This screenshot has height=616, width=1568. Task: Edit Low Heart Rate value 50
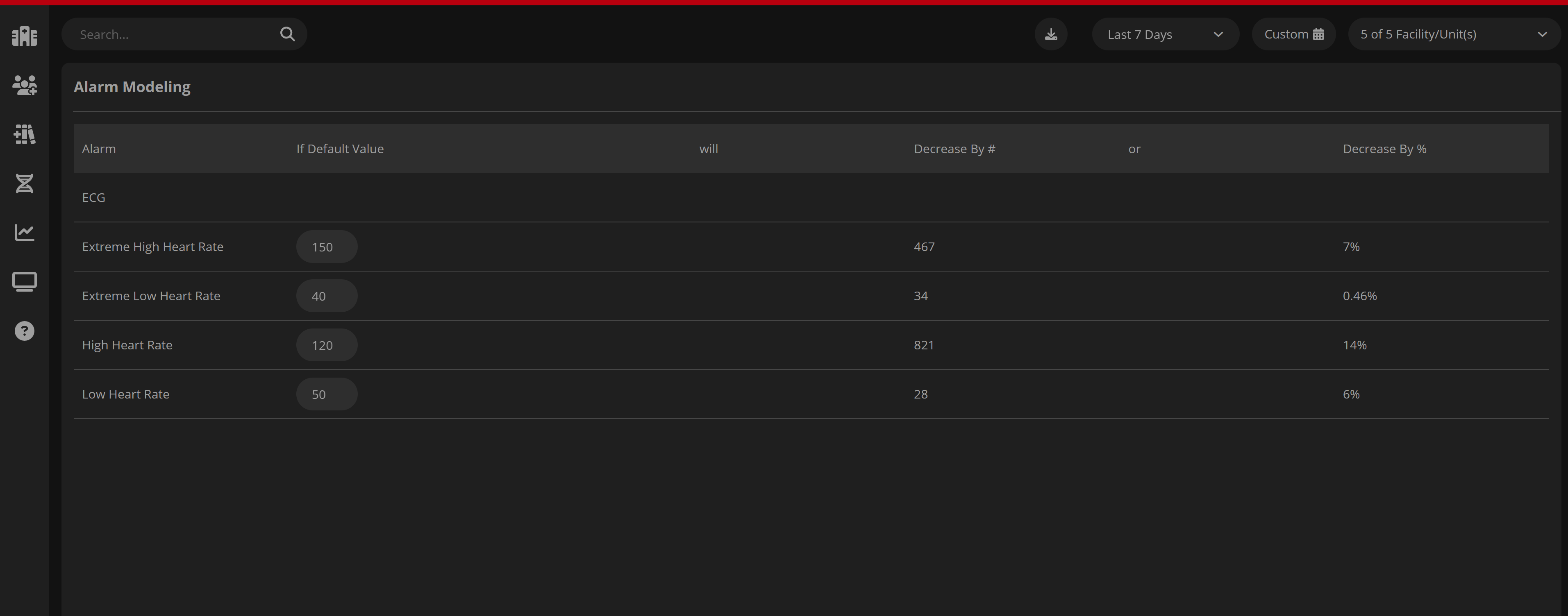coord(327,394)
